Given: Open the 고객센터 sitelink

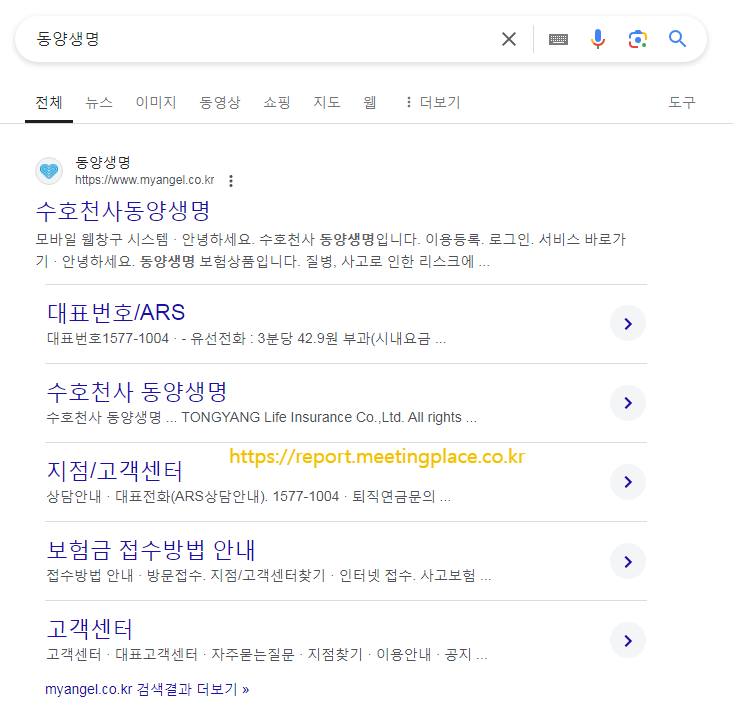Looking at the screenshot, I should tap(90, 629).
